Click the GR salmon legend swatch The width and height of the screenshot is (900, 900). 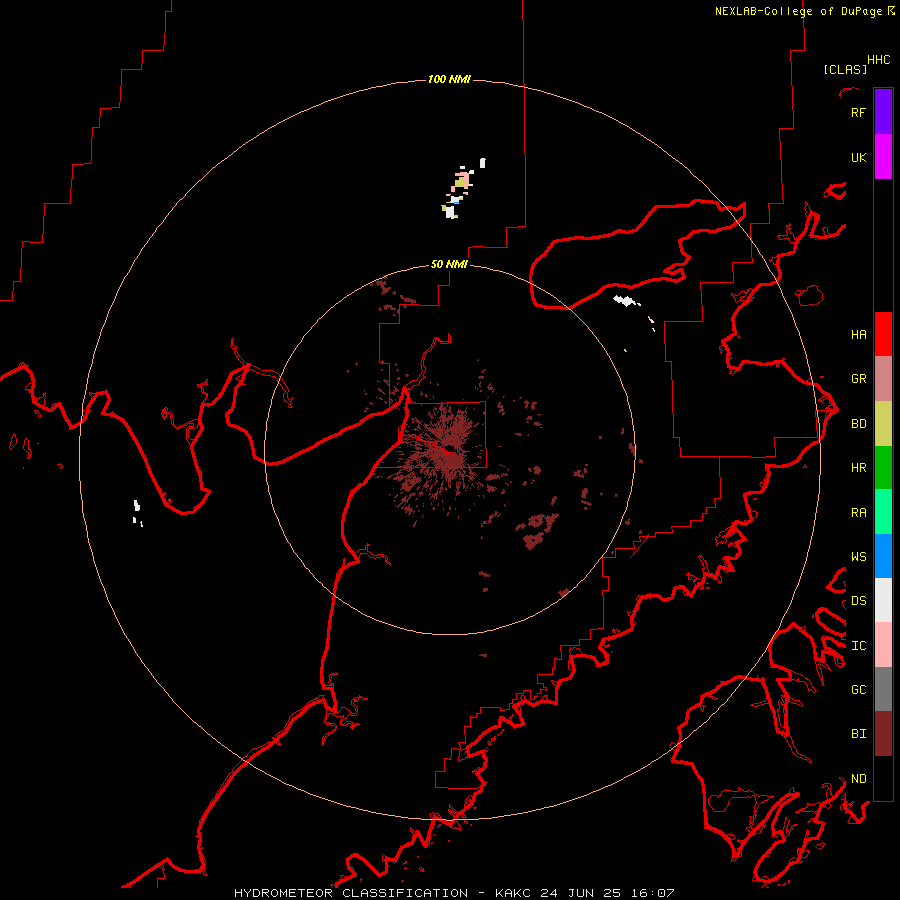[x=883, y=379]
